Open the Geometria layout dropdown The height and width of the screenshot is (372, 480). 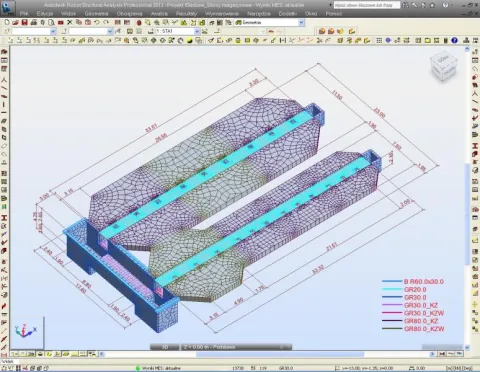click(301, 22)
